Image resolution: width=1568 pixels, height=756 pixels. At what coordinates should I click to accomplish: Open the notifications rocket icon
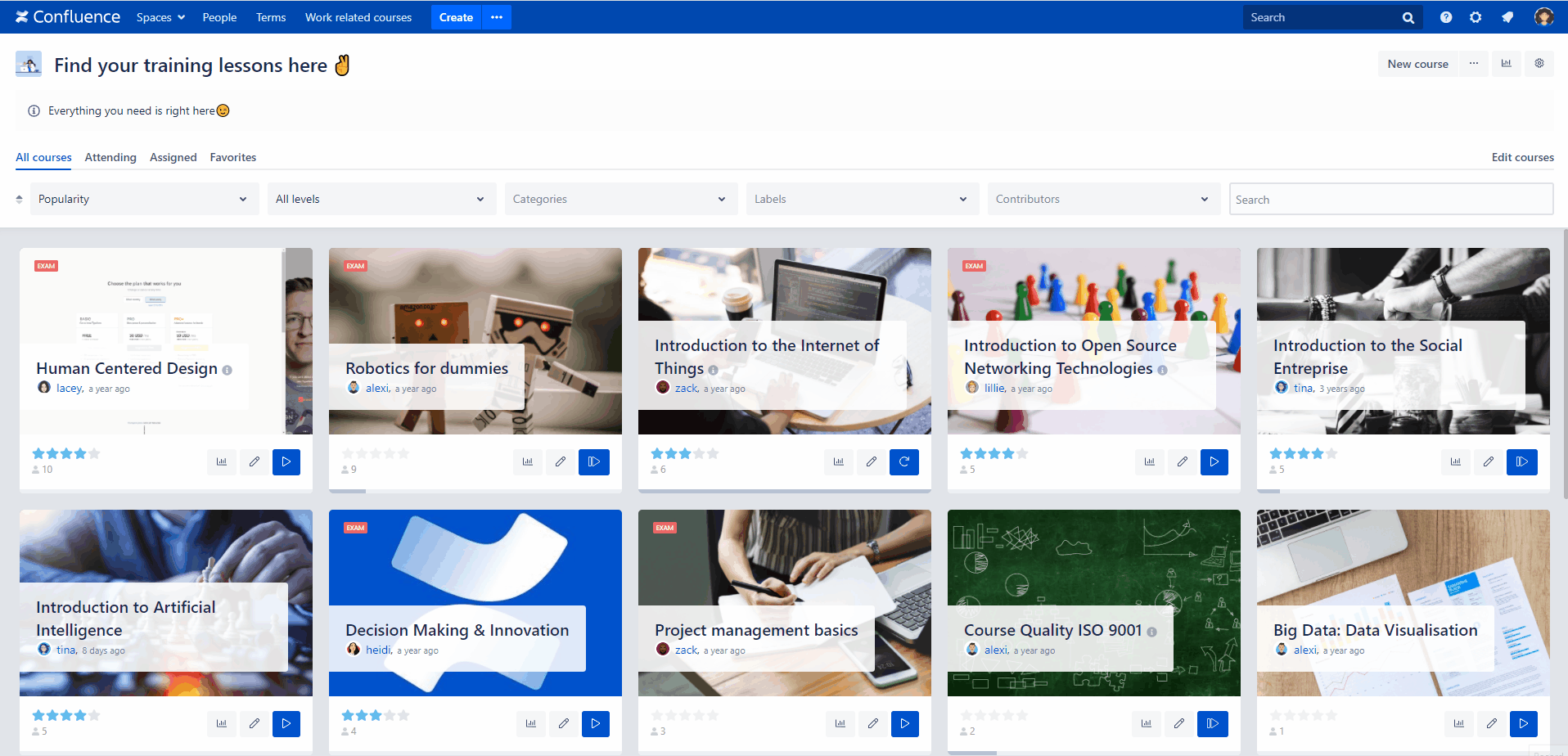(x=1507, y=17)
